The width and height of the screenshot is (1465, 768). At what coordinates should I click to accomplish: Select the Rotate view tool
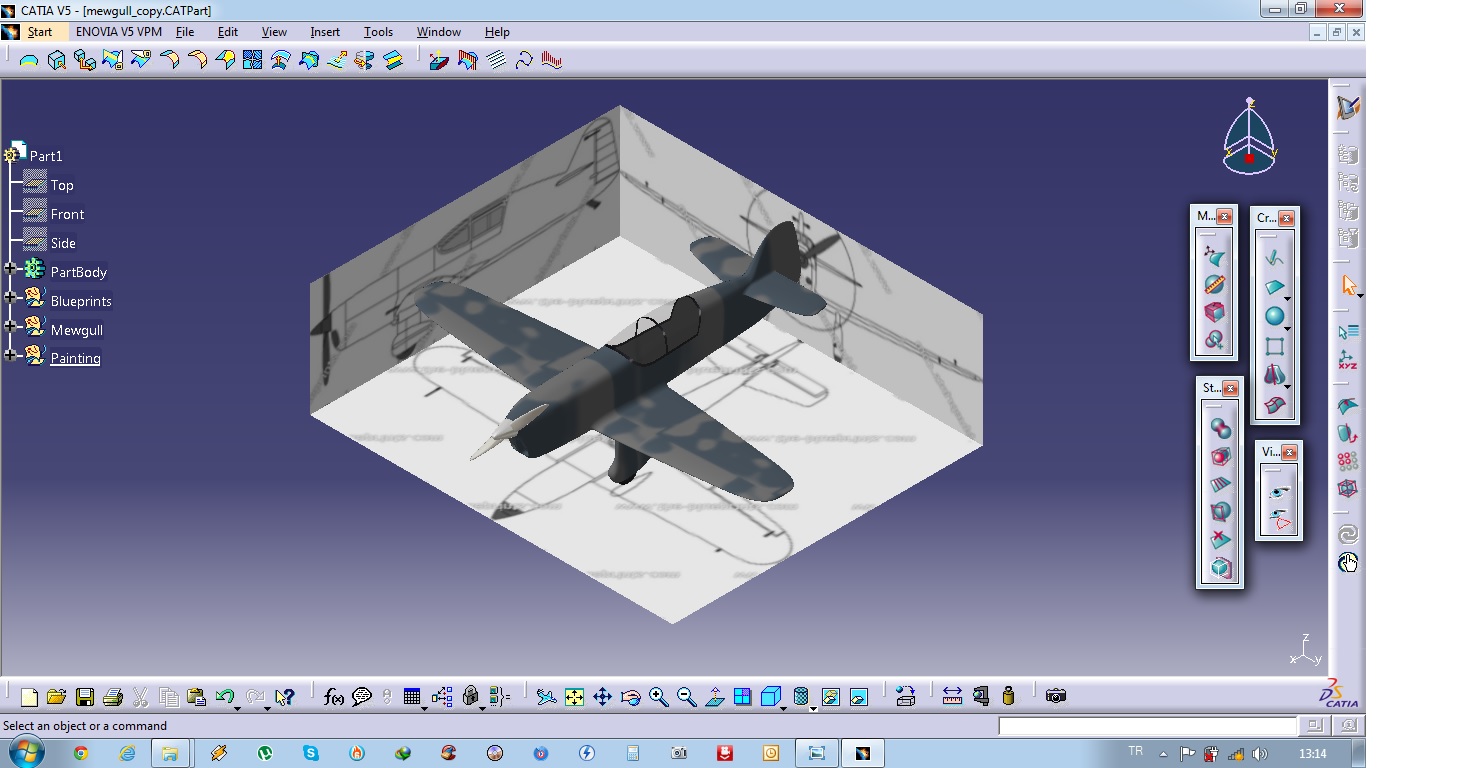tap(630, 697)
